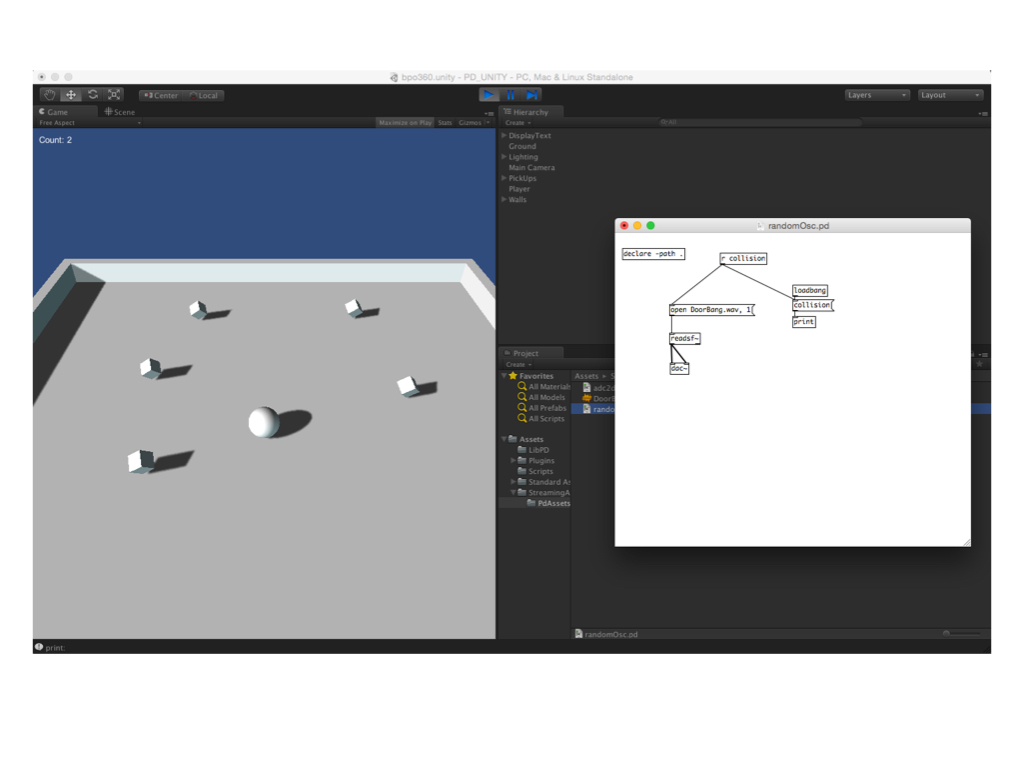
Task: Open the Project tab
Action: point(525,353)
